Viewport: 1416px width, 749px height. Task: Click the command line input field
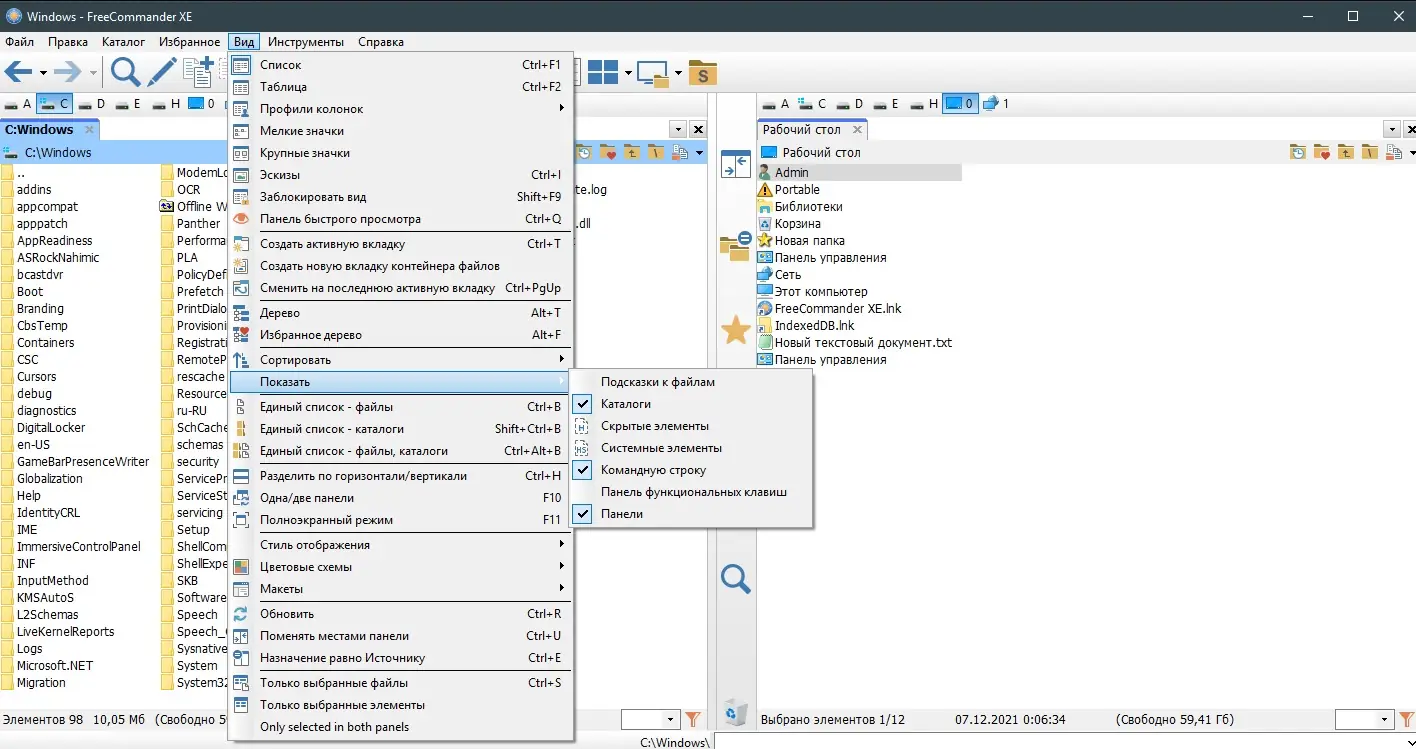[1065, 741]
